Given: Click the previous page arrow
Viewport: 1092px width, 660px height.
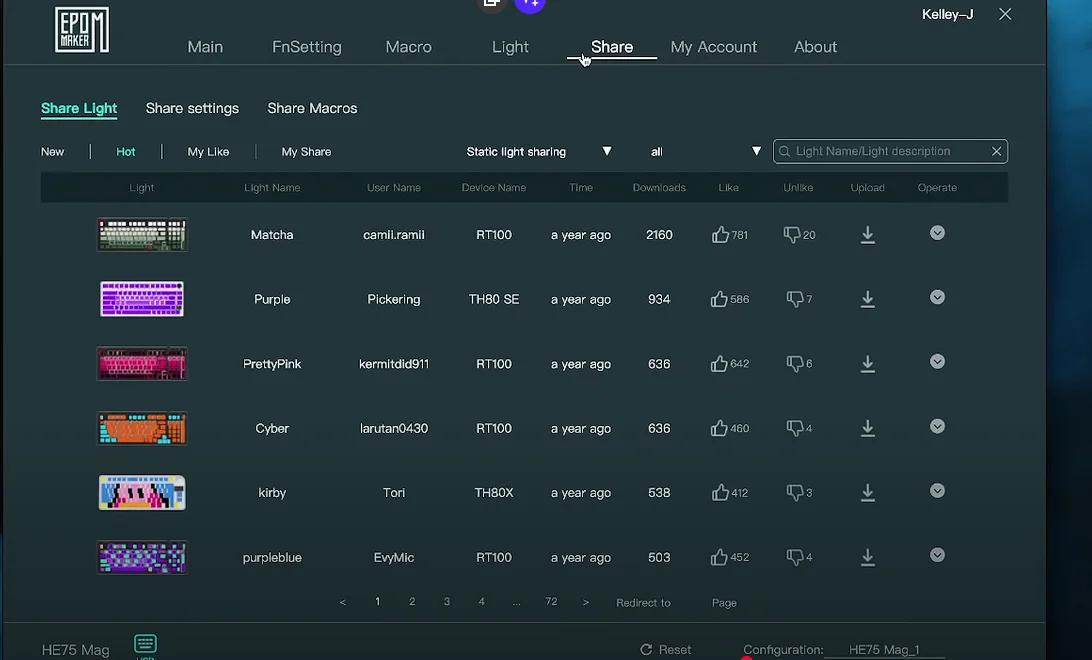Looking at the screenshot, I should coord(343,602).
